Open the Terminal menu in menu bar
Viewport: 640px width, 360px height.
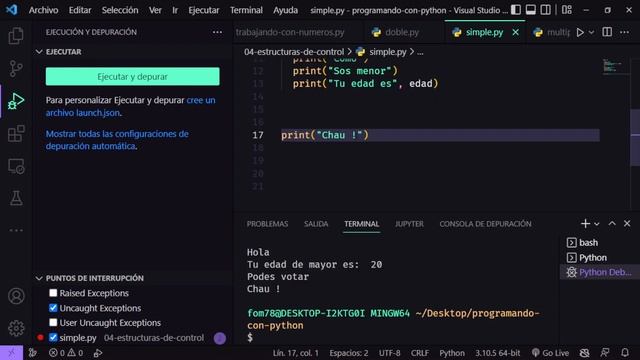pyautogui.click(x=246, y=10)
